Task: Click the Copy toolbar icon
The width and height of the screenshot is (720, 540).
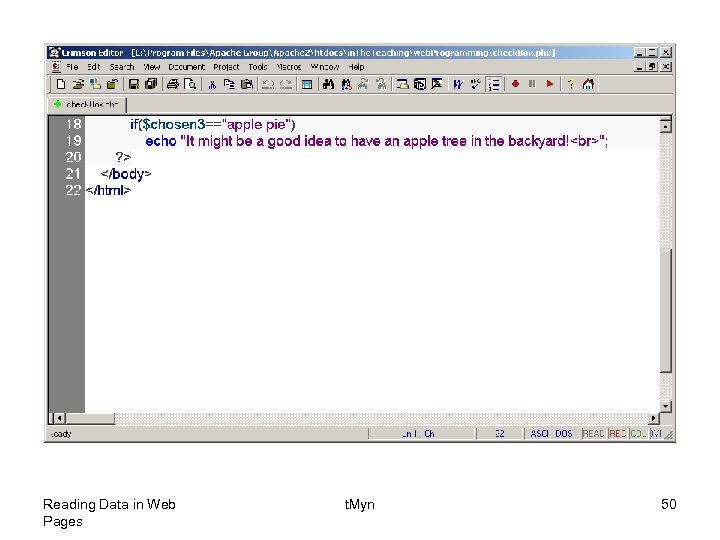Action: tap(229, 84)
